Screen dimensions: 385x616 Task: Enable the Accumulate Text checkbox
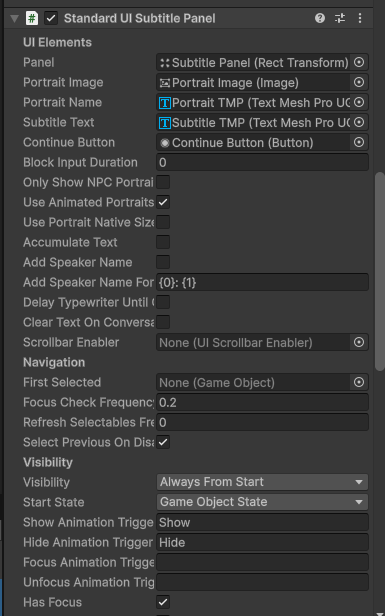click(163, 242)
